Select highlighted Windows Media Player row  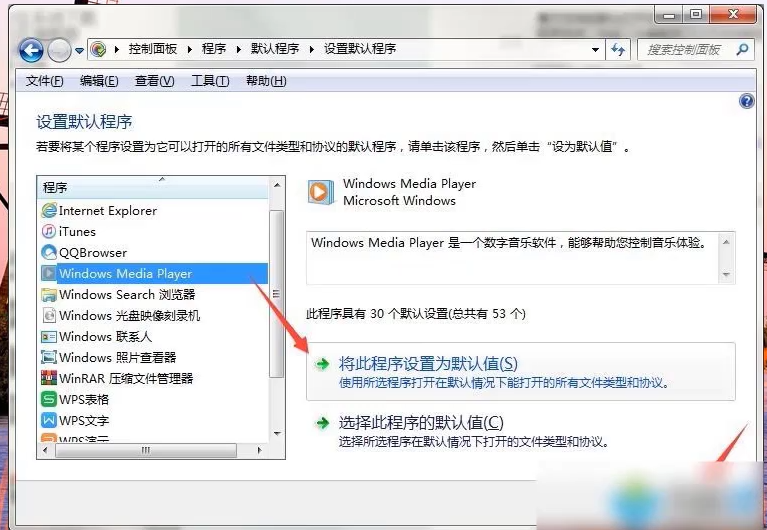[x=154, y=274]
